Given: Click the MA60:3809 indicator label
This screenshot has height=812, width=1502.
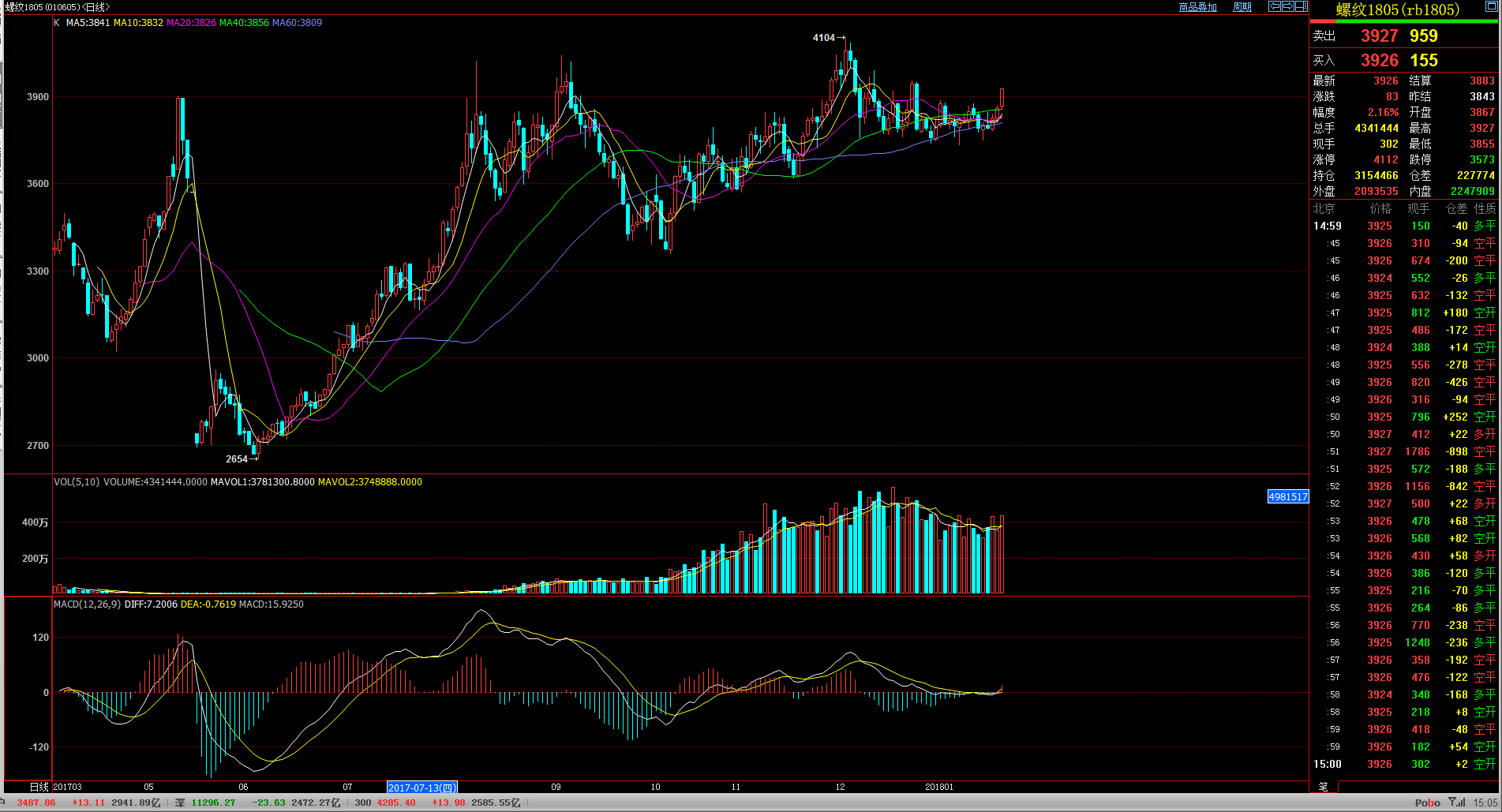Looking at the screenshot, I should click(297, 23).
